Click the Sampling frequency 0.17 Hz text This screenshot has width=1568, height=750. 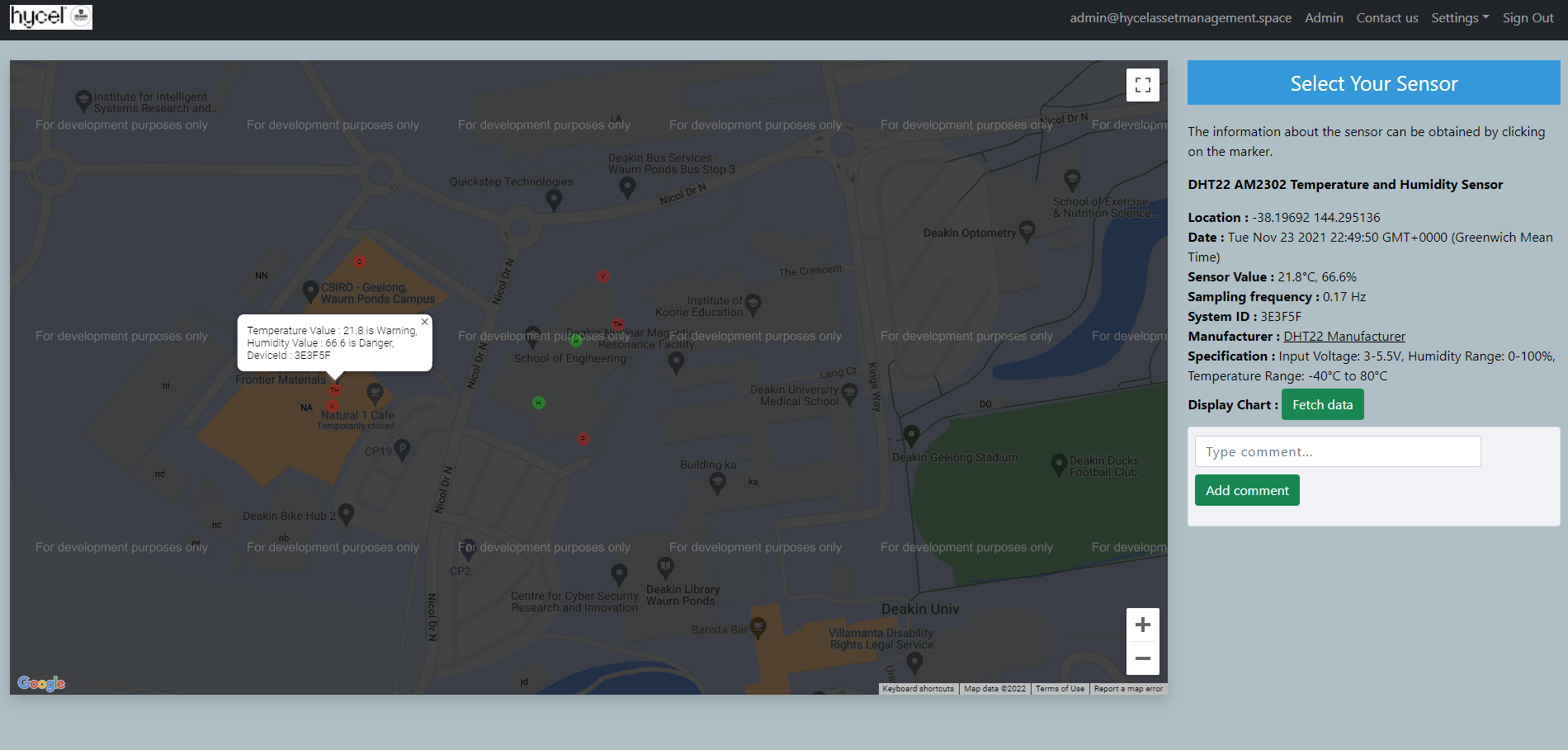click(1277, 296)
